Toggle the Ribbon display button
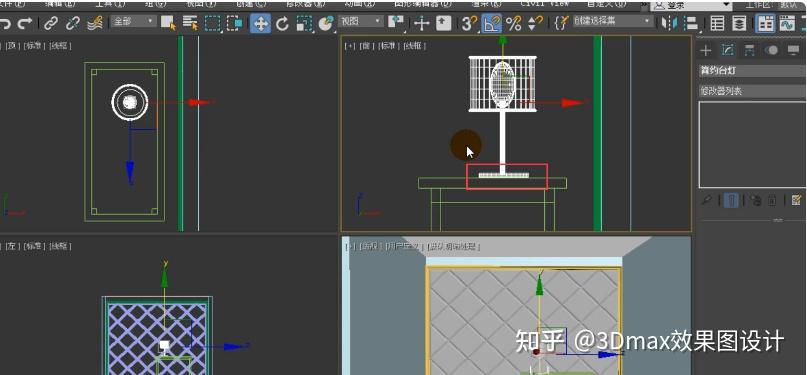The image size is (807, 375). coord(765,23)
